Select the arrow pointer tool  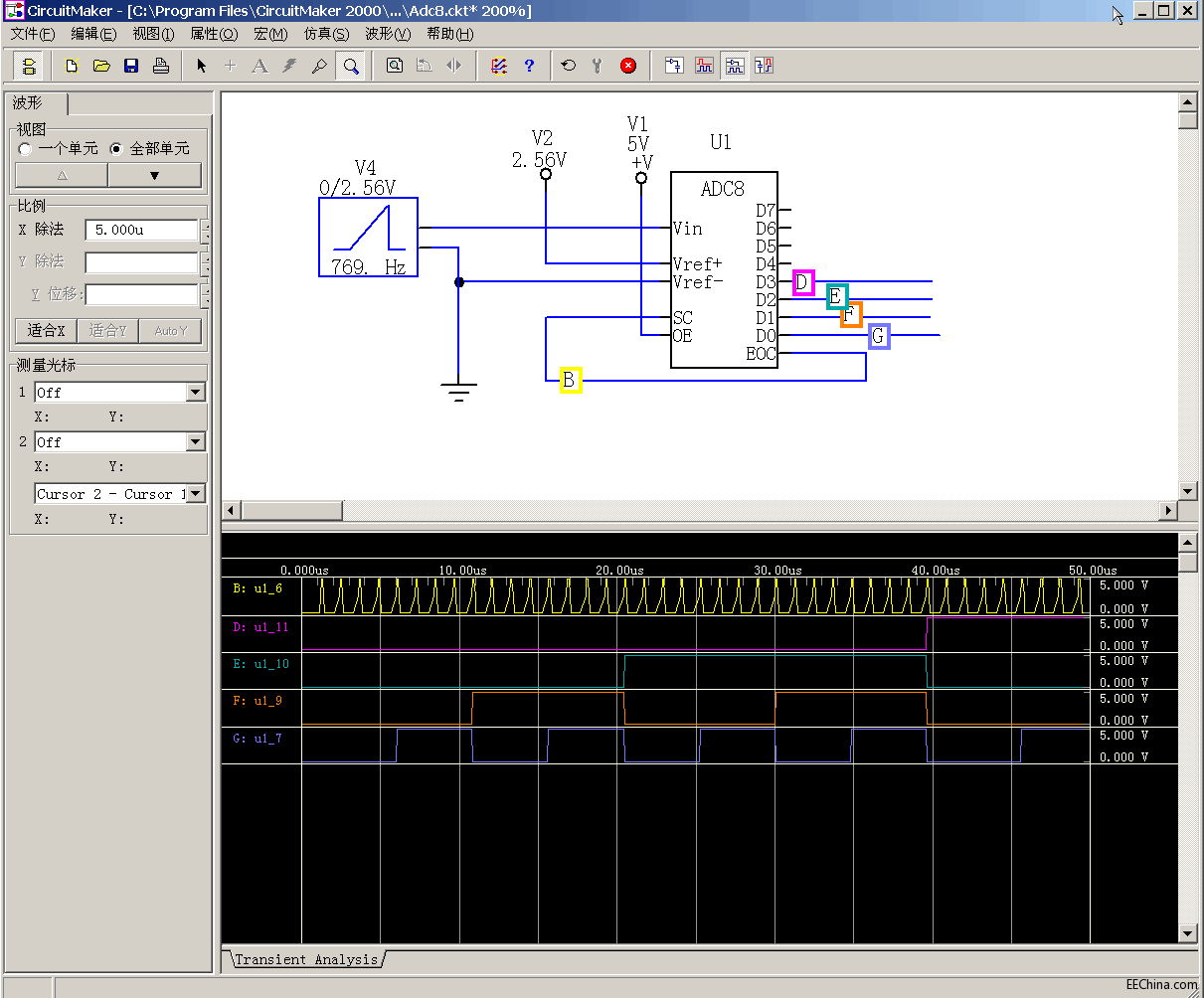coord(201,66)
